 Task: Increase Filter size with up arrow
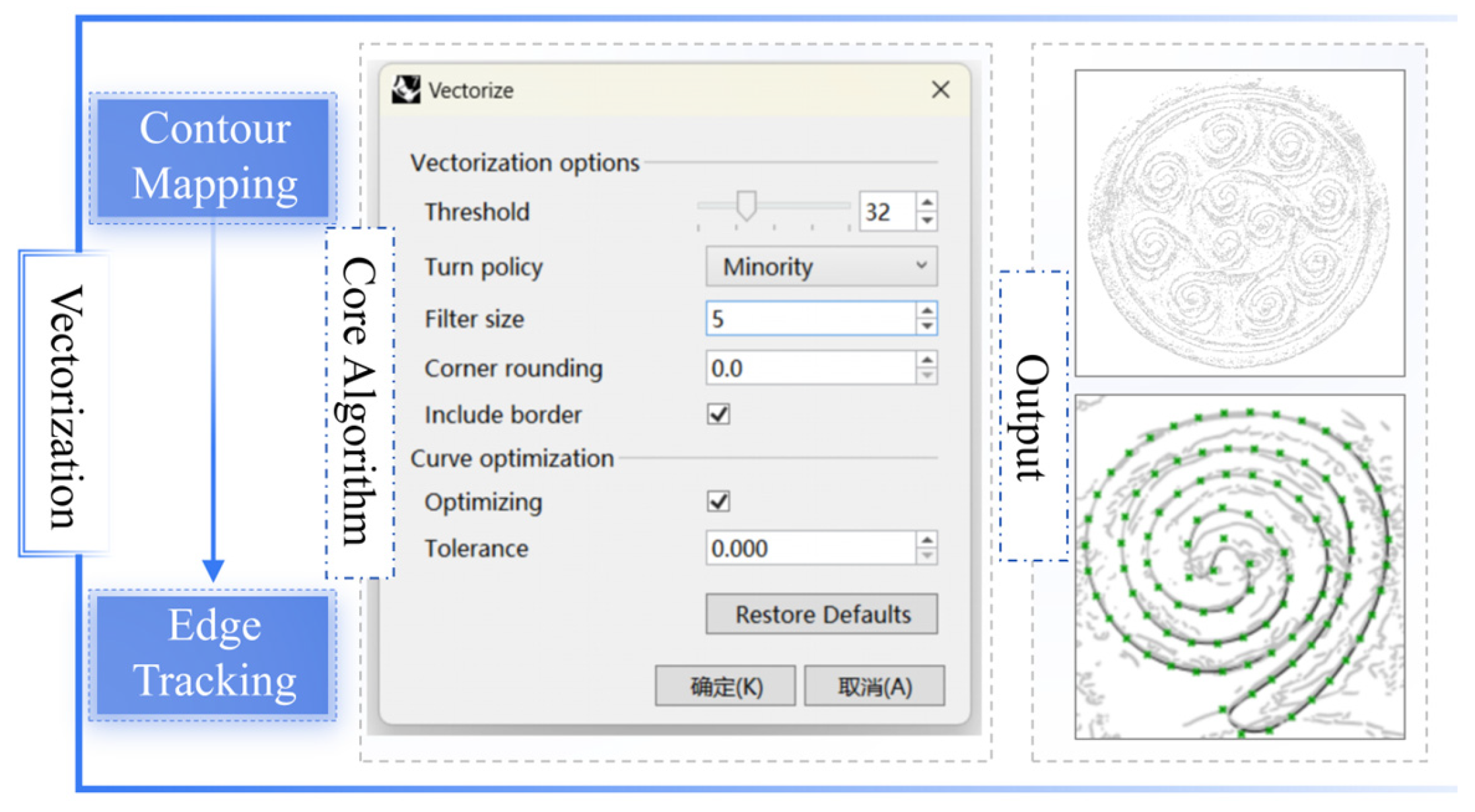coord(927,310)
